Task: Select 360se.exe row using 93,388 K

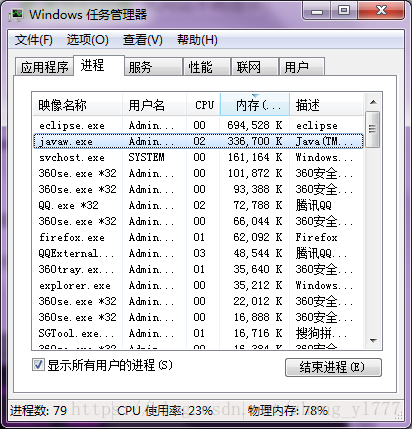Action: (198, 189)
